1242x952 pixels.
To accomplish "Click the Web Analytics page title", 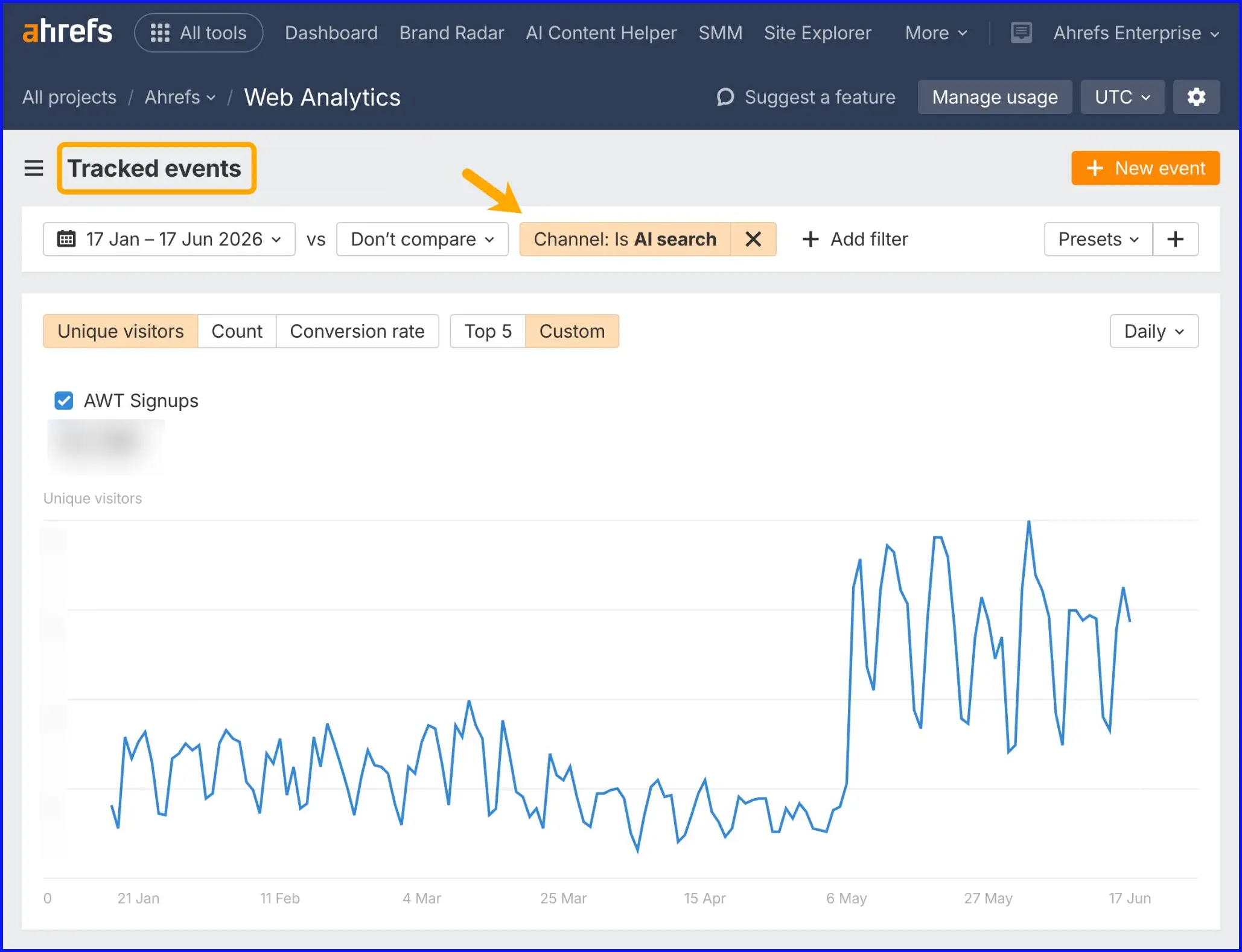I will 322,97.
